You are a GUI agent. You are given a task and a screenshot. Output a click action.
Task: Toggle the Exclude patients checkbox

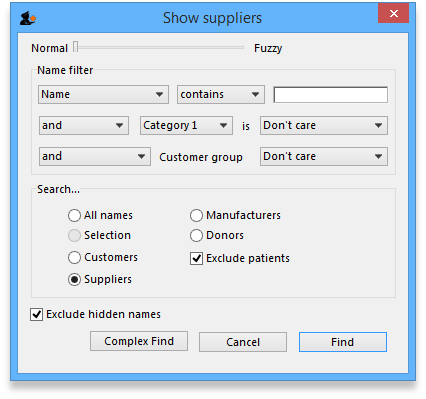196,258
